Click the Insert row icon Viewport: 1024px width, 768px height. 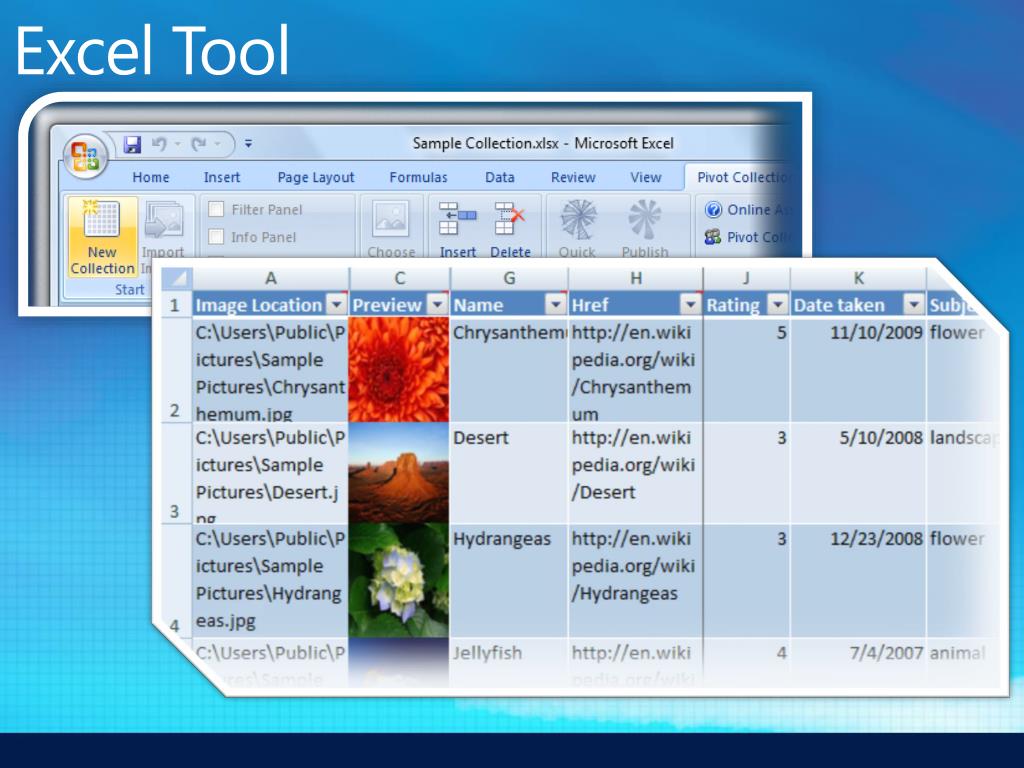457,218
